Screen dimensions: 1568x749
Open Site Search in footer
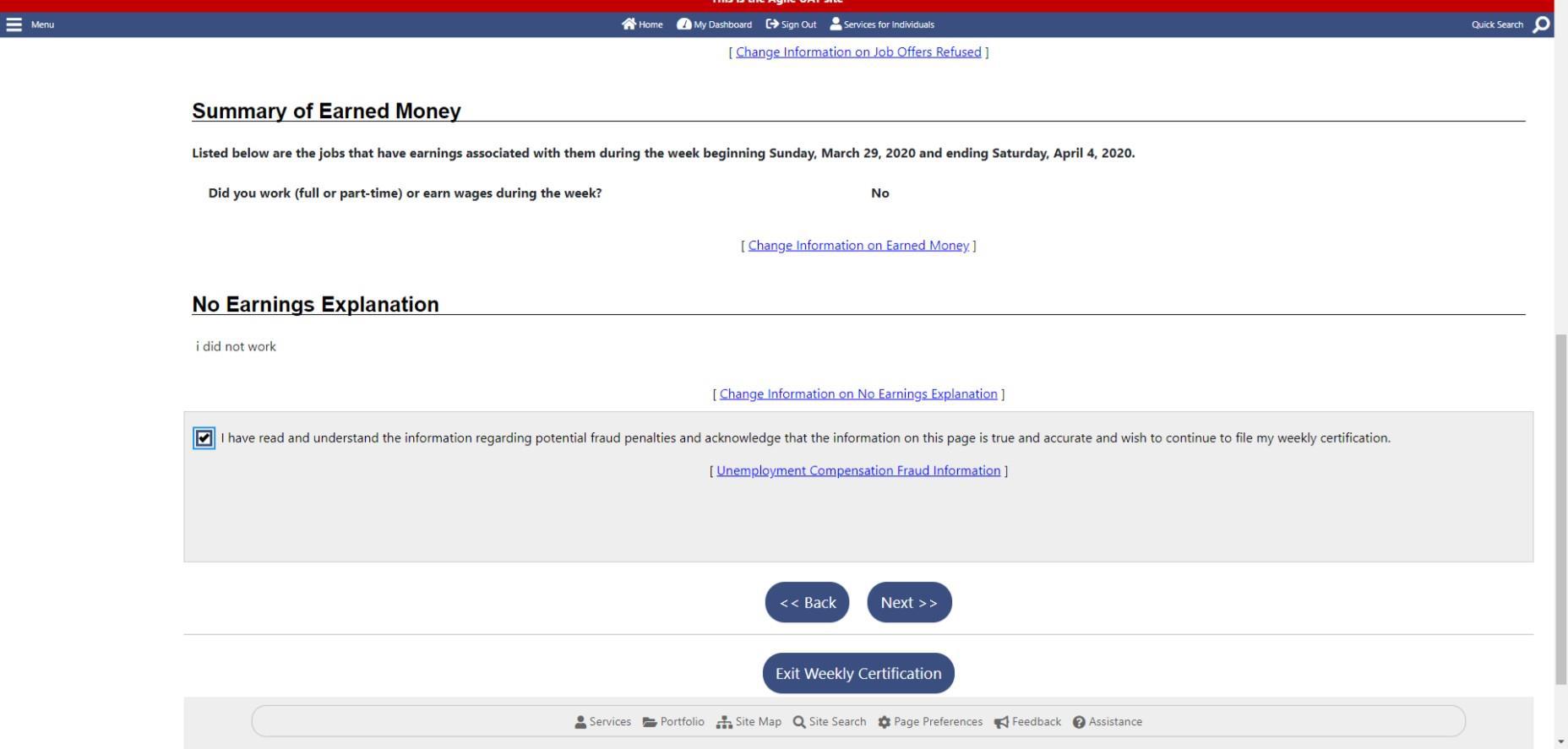point(830,722)
